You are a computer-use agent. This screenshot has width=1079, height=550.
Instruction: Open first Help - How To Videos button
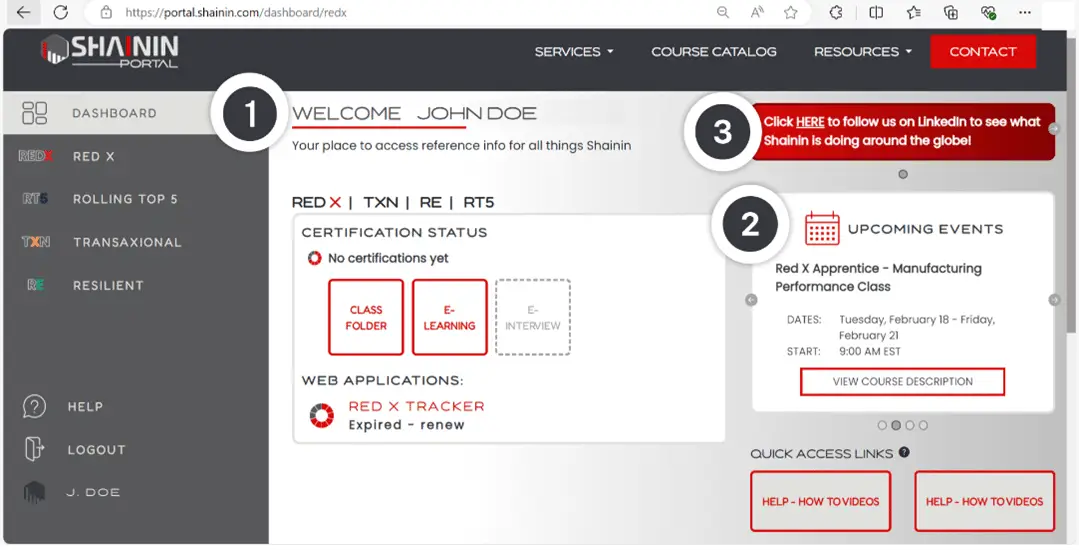[820, 501]
